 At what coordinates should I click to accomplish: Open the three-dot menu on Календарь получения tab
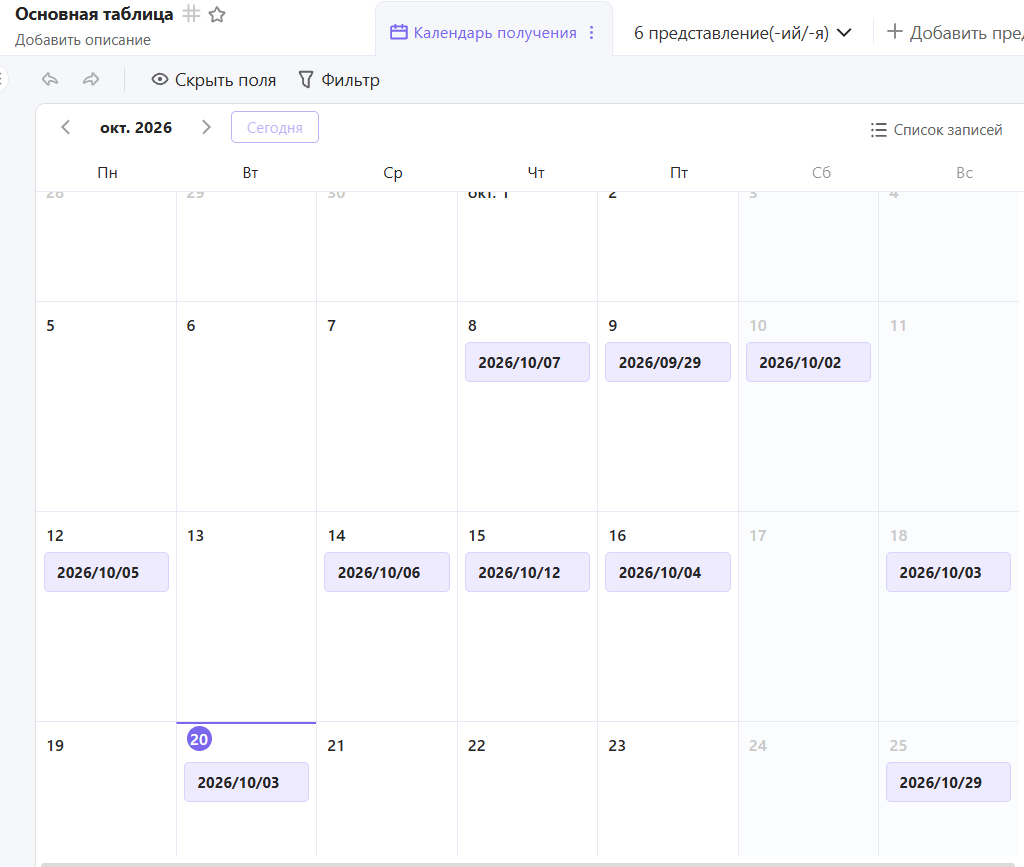pos(592,33)
